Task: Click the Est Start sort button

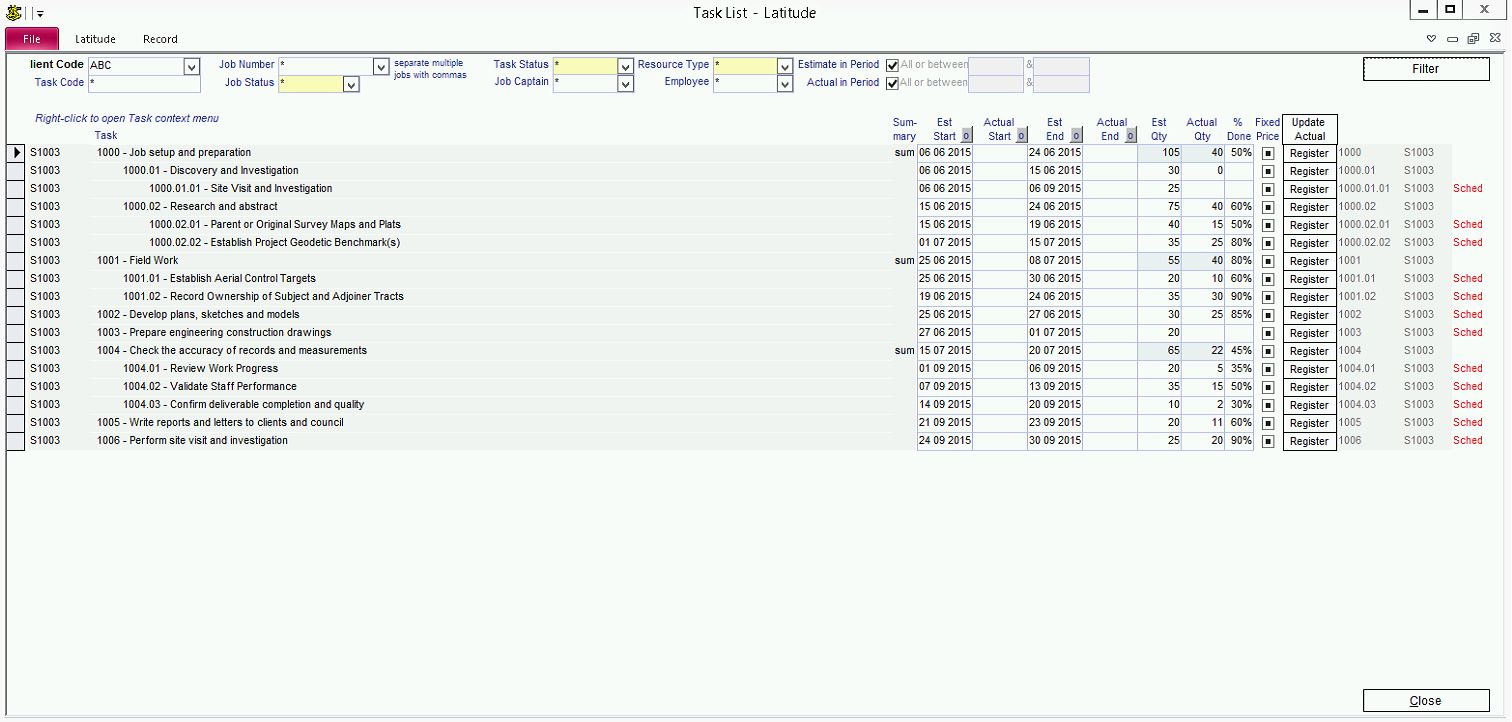Action: [x=966, y=136]
